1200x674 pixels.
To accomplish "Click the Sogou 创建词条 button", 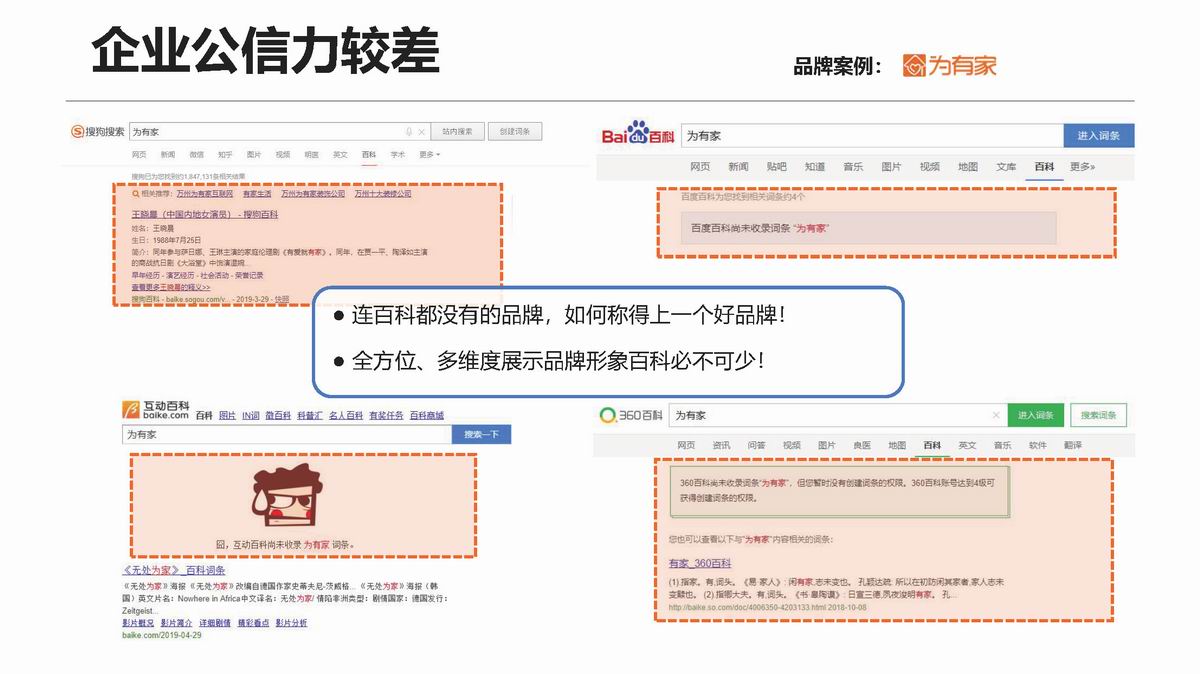I will (x=515, y=132).
